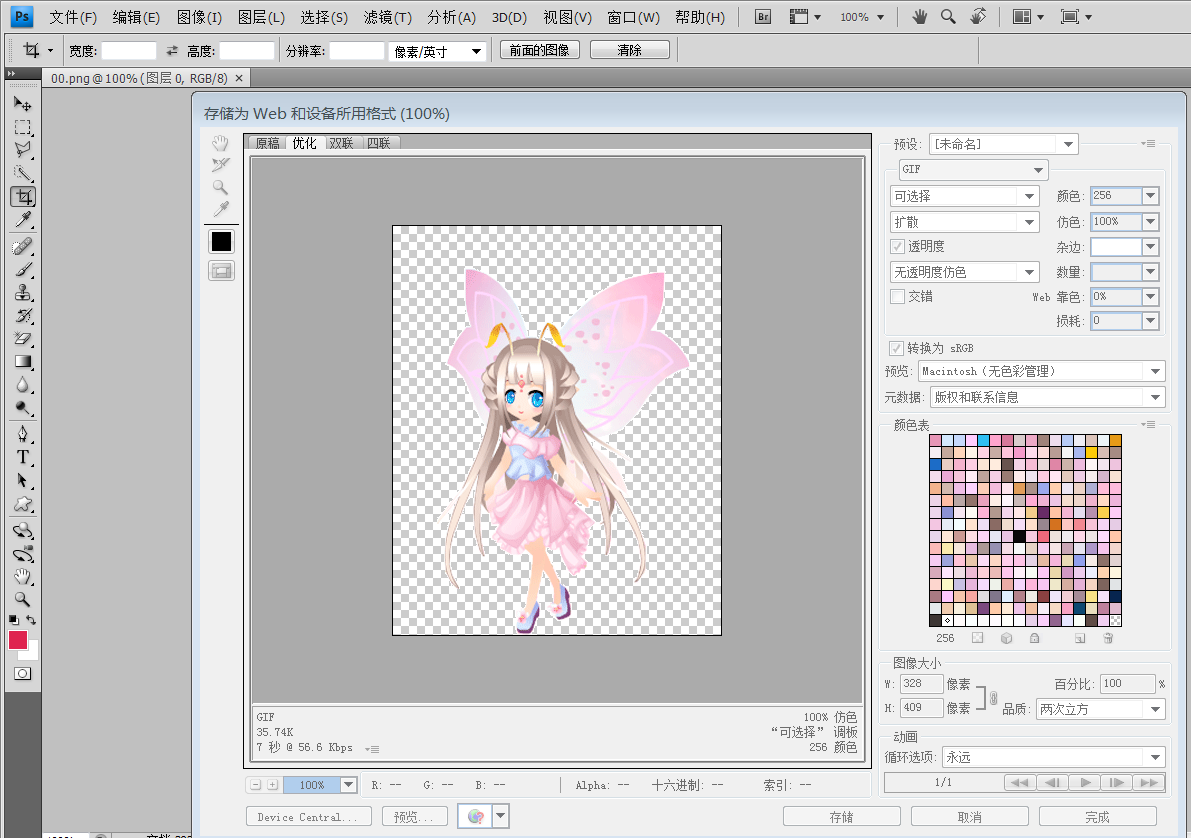Select the Type tool
This screenshot has width=1191, height=838.
[23, 457]
